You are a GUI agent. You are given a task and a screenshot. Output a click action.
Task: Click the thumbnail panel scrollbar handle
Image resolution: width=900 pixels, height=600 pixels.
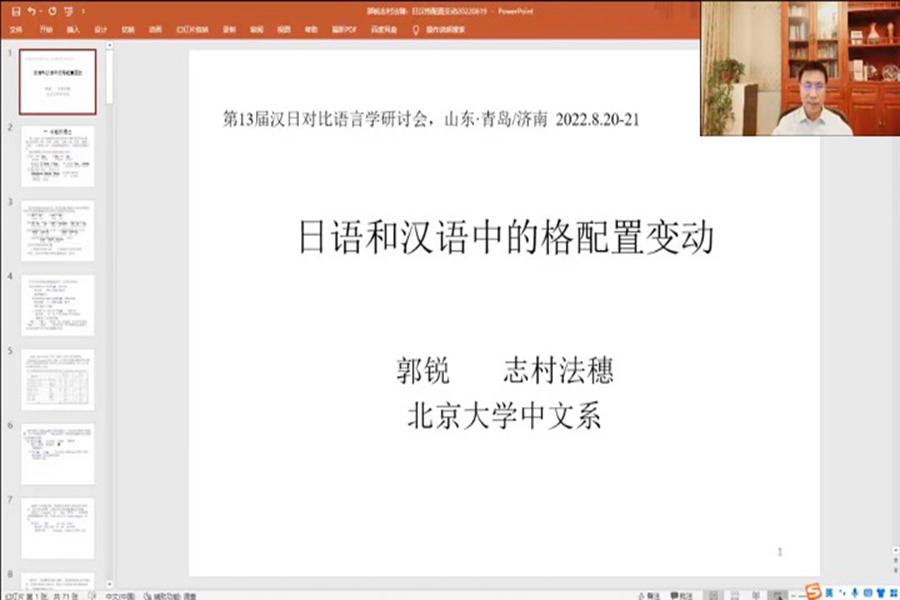tap(109, 76)
